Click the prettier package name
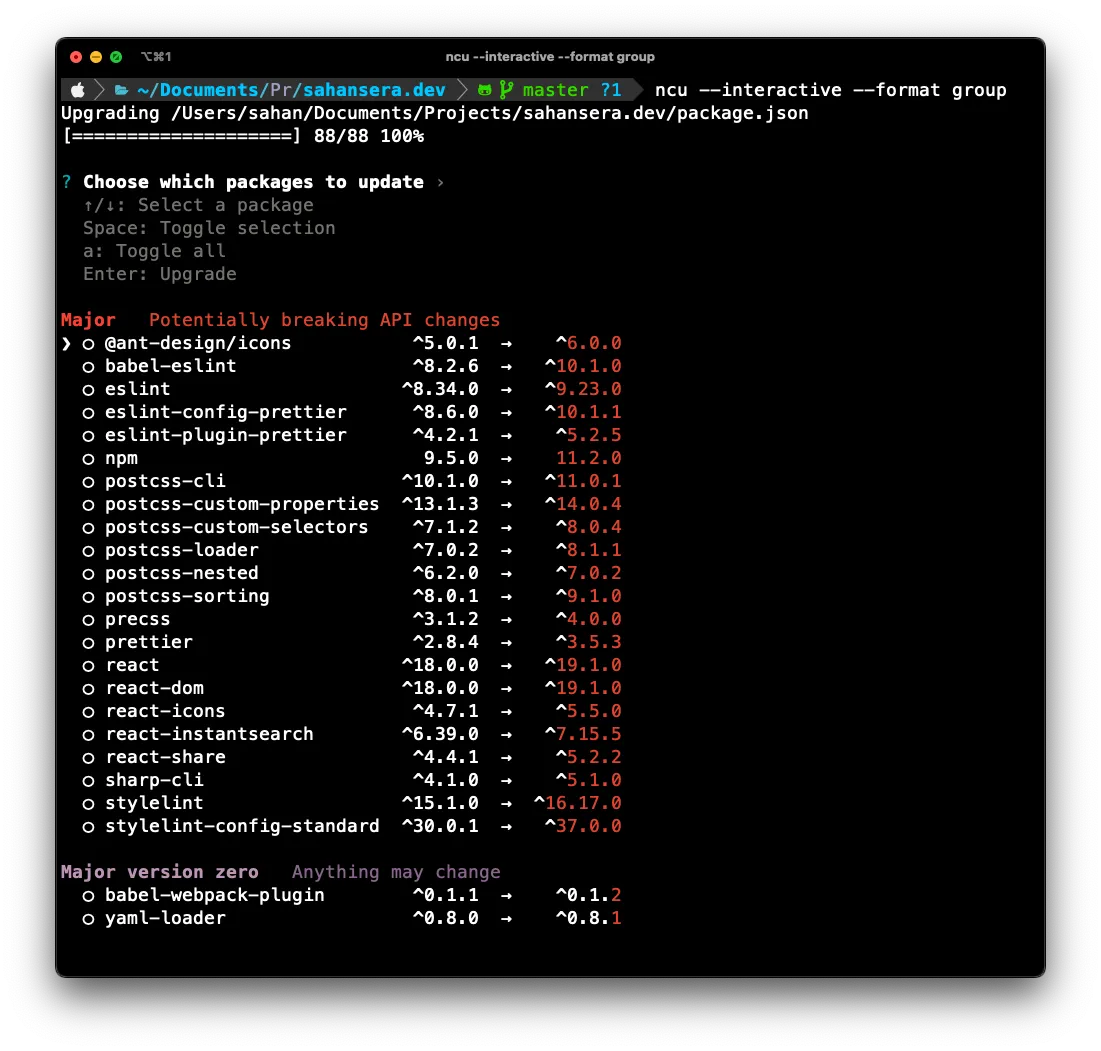1101x1051 pixels. (x=149, y=642)
